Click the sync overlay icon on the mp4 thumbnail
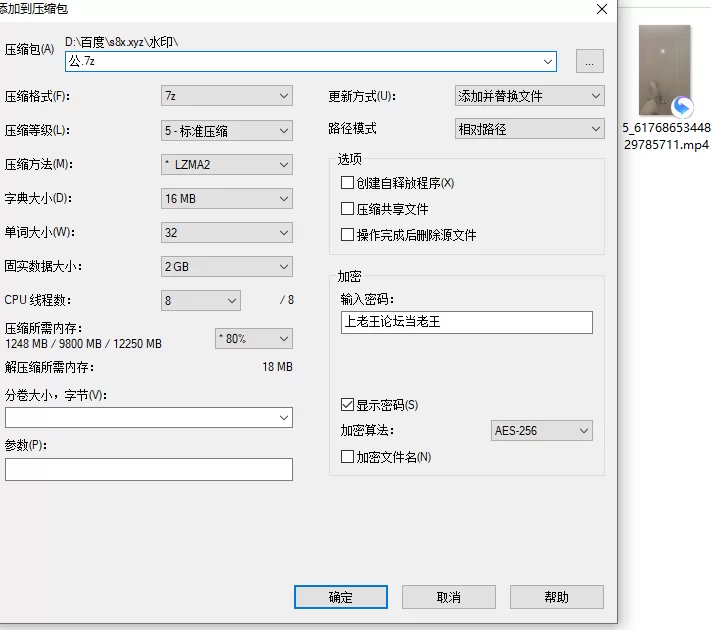Viewport: 711px width, 630px height. [x=682, y=107]
